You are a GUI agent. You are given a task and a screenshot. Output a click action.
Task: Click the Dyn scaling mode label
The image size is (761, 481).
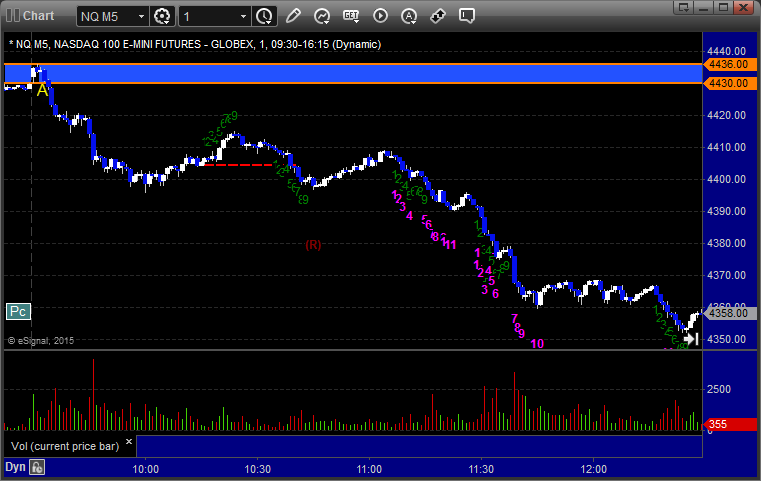pyautogui.click(x=15, y=467)
